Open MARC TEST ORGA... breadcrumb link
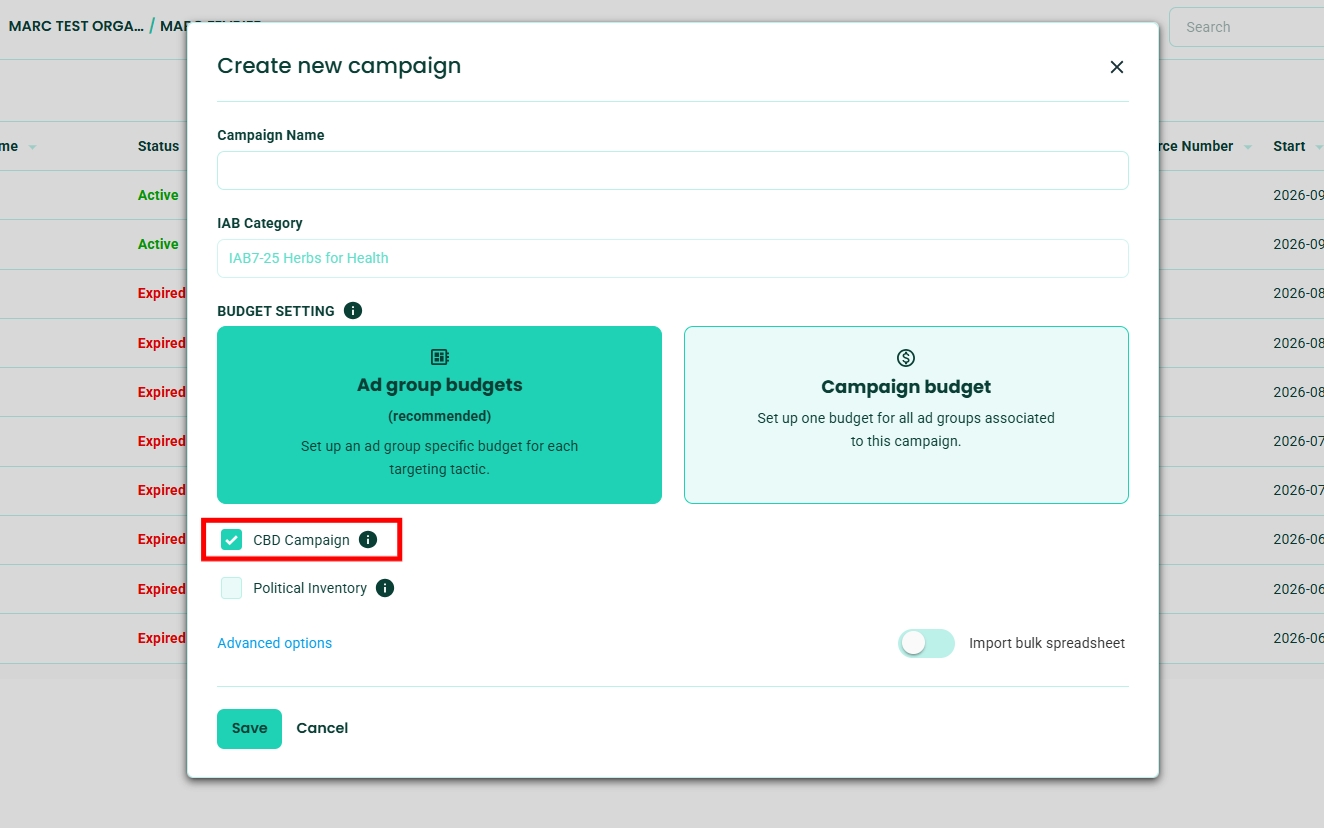This screenshot has width=1324, height=828. (76, 26)
